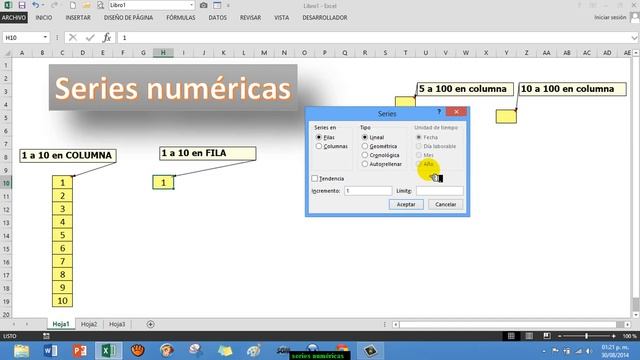640x360 pixels.
Task: Open INSERTAR ribbon tab
Action: (x=78, y=18)
